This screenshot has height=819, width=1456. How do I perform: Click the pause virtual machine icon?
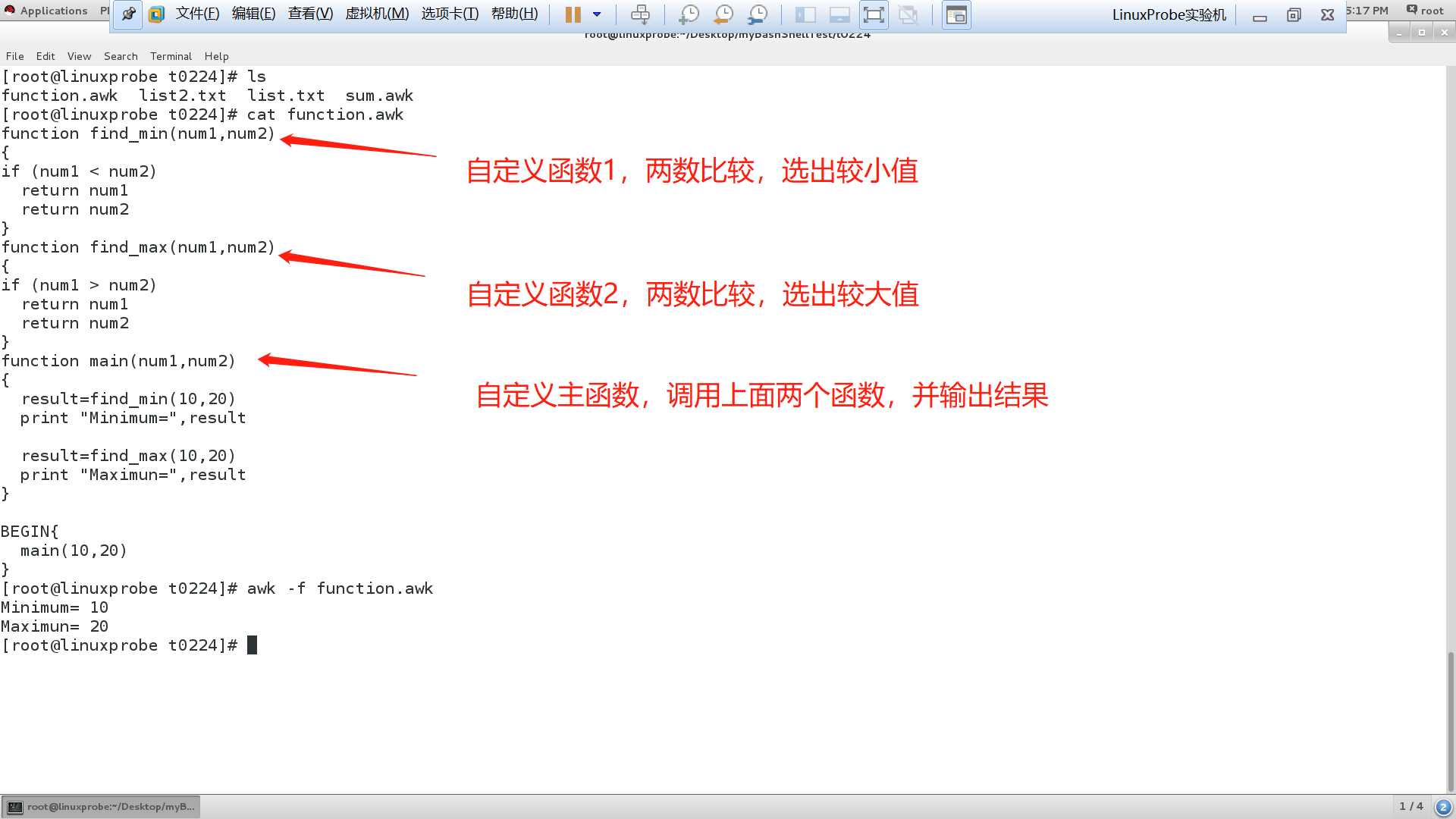click(573, 14)
